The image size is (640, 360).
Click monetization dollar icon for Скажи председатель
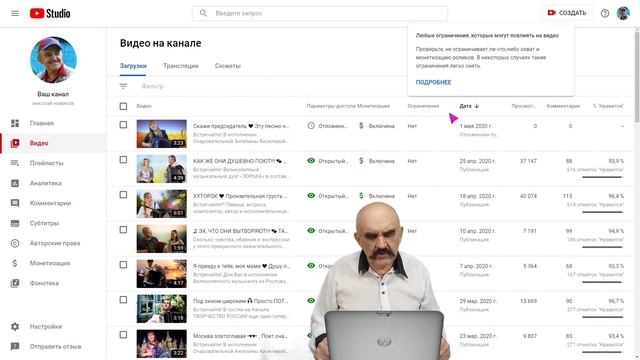point(361,126)
